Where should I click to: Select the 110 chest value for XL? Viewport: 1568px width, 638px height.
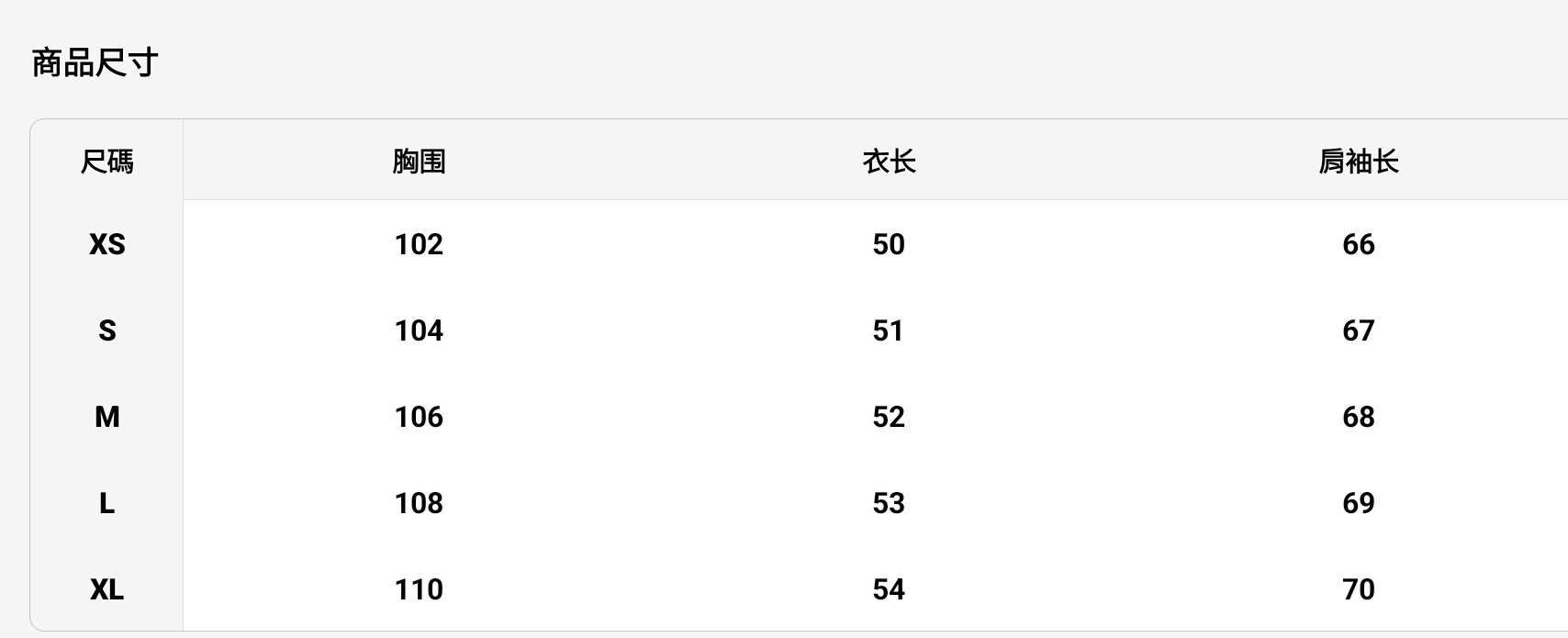(x=419, y=589)
